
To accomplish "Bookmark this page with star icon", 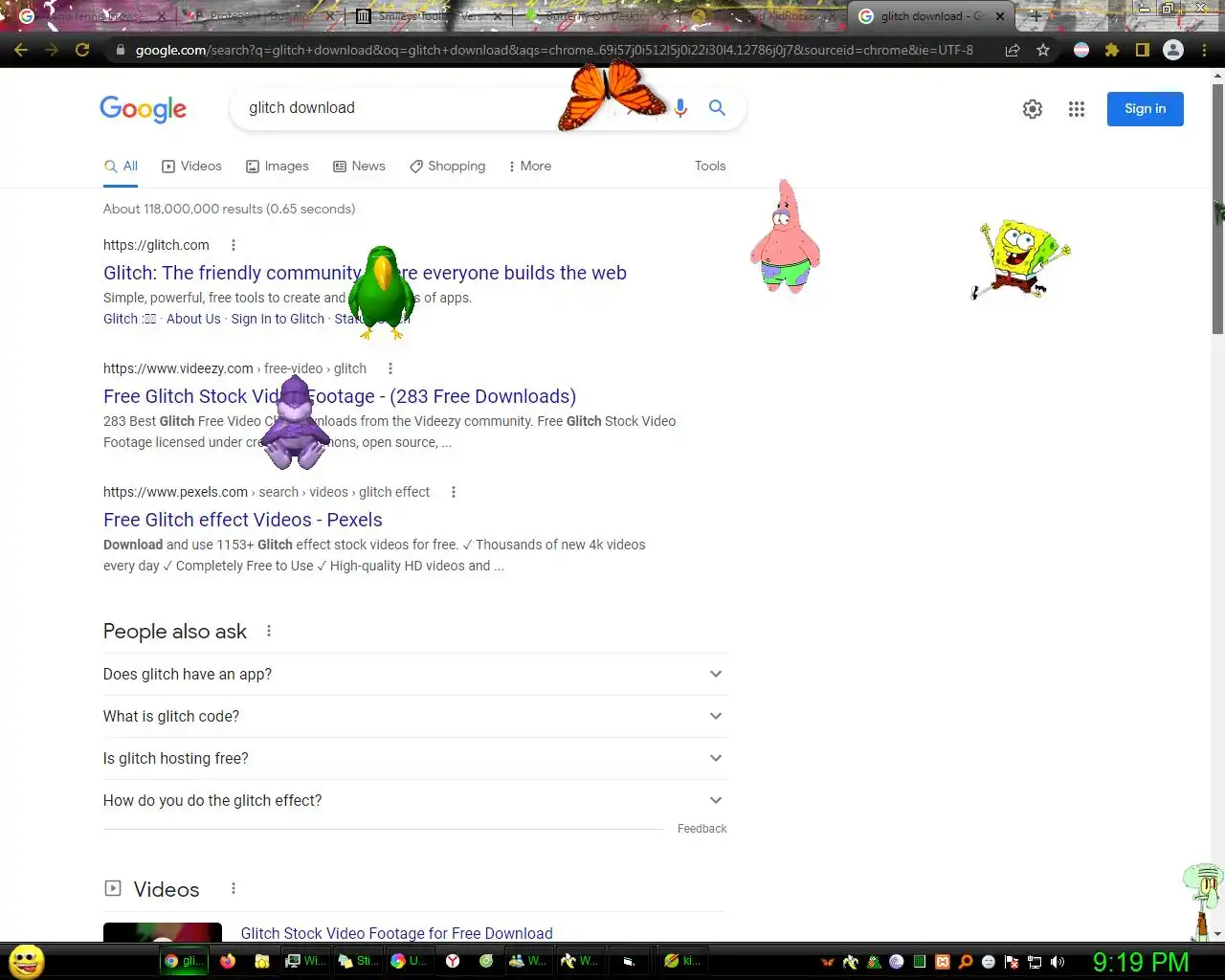I will tap(1043, 50).
